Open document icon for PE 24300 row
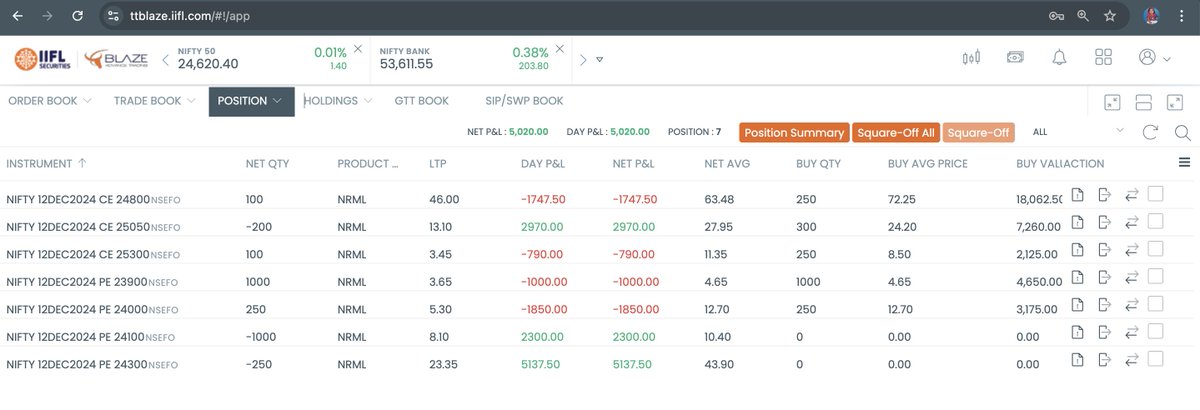The image size is (1200, 410). (1077, 359)
